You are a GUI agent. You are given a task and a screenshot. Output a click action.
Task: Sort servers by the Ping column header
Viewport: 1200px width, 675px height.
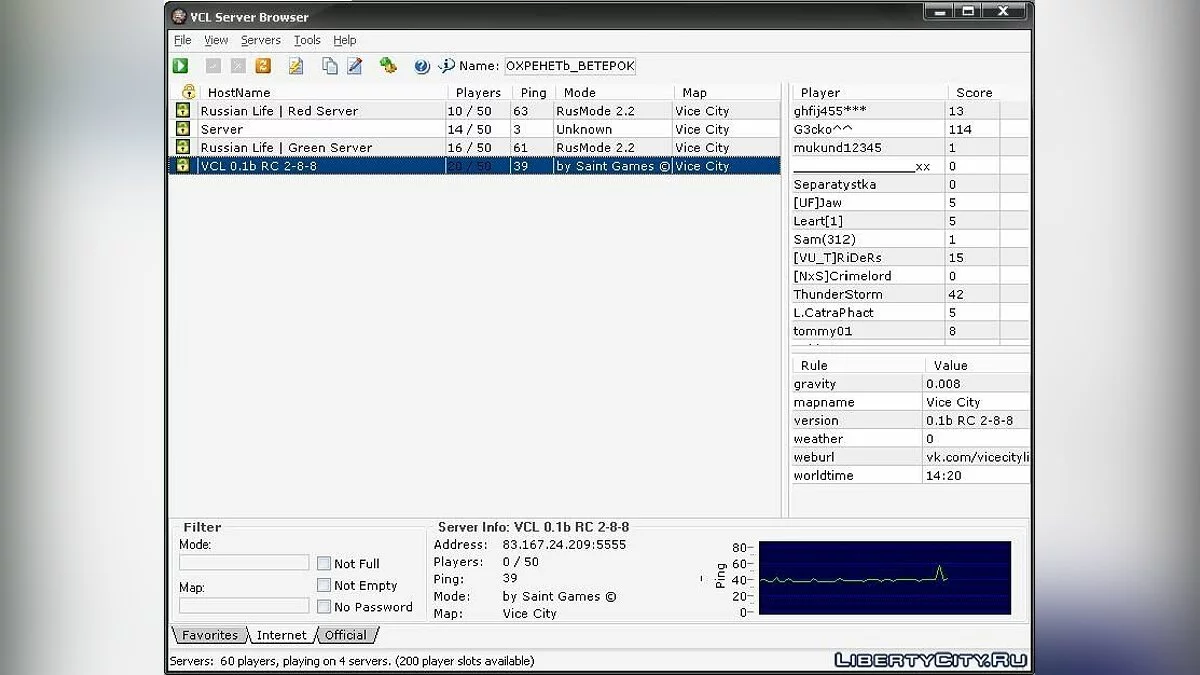point(533,92)
